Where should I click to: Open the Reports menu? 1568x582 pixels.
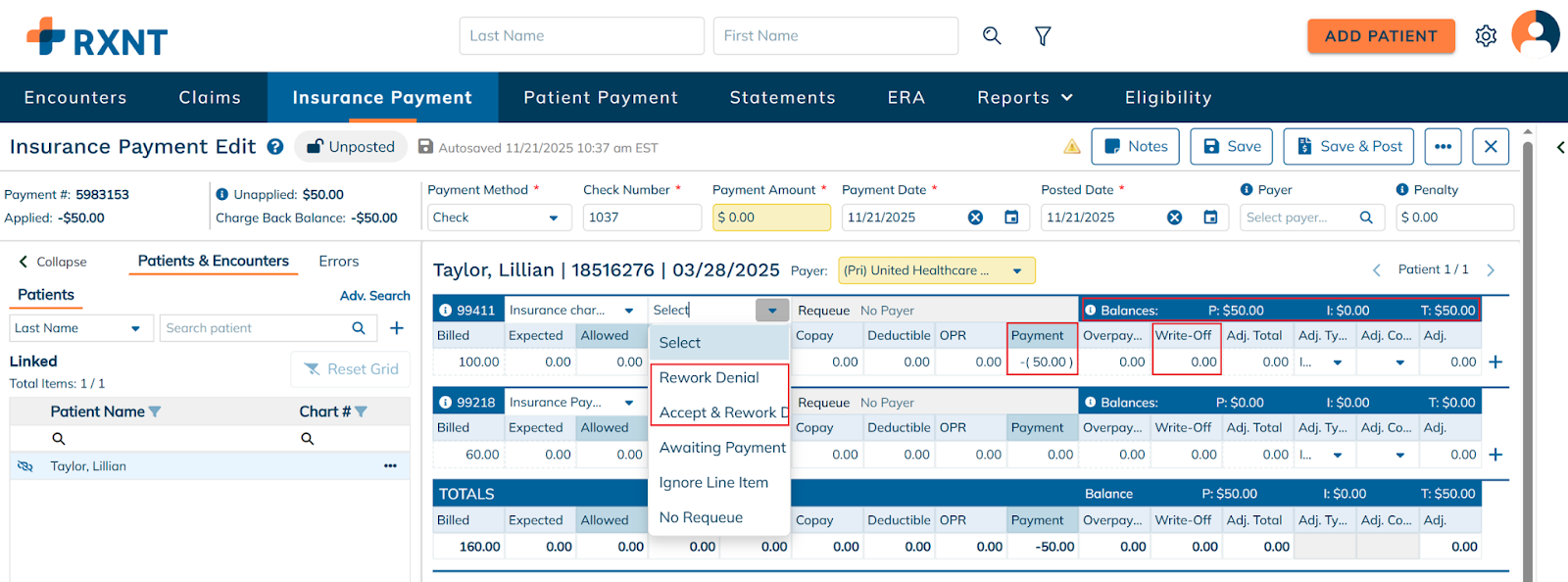(1024, 98)
